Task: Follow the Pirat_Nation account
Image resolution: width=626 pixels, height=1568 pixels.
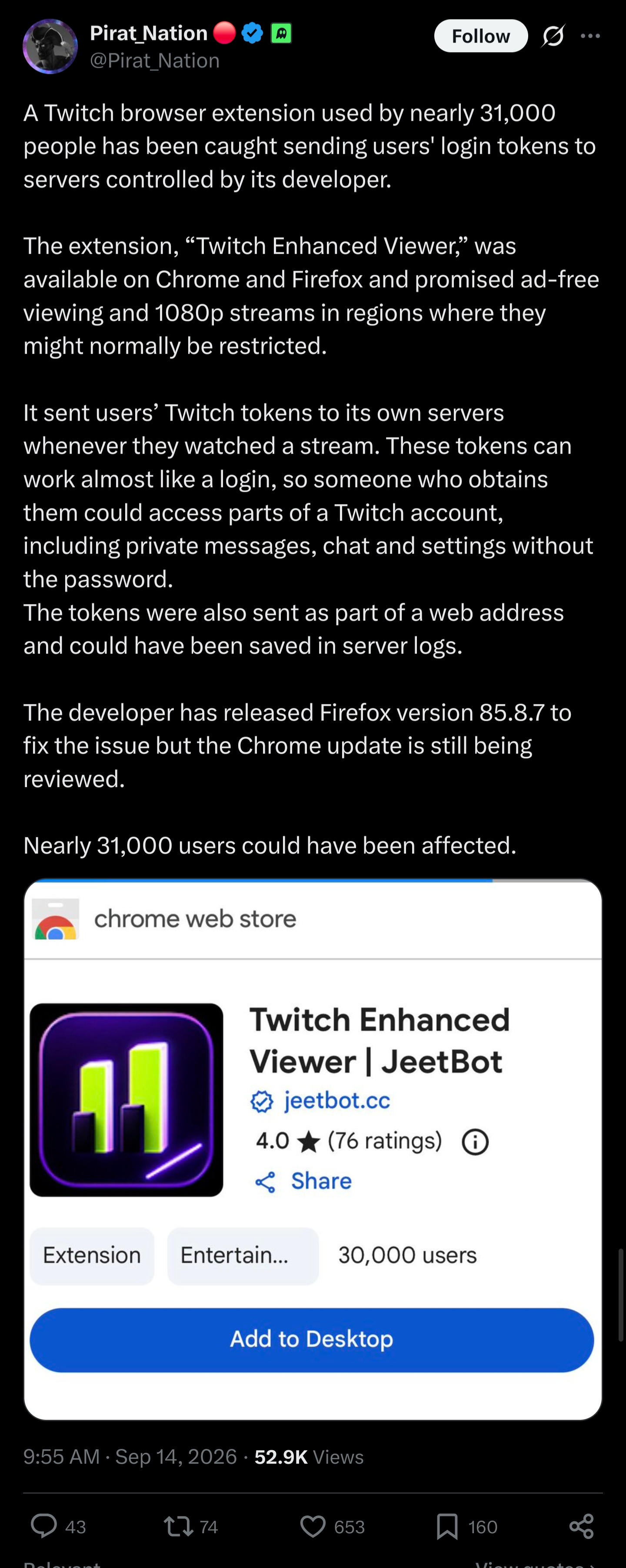Action: [480, 36]
